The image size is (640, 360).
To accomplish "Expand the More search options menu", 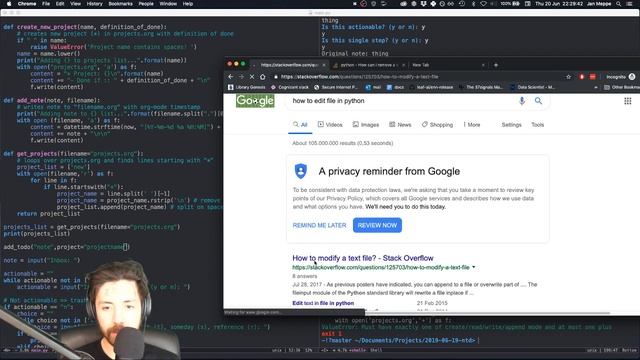I will click(x=472, y=124).
